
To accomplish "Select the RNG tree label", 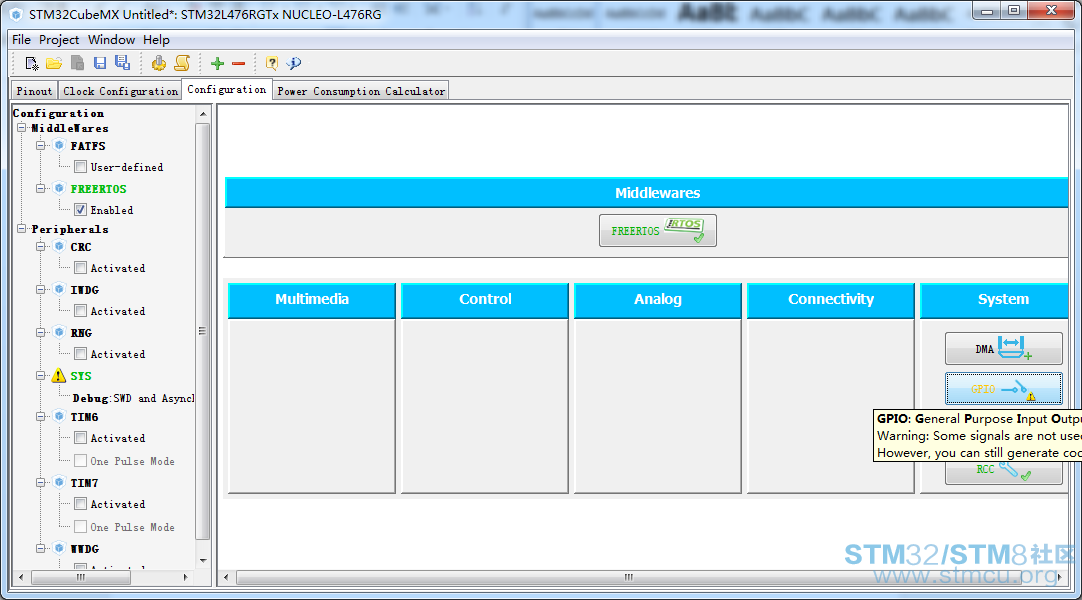I will pos(81,332).
